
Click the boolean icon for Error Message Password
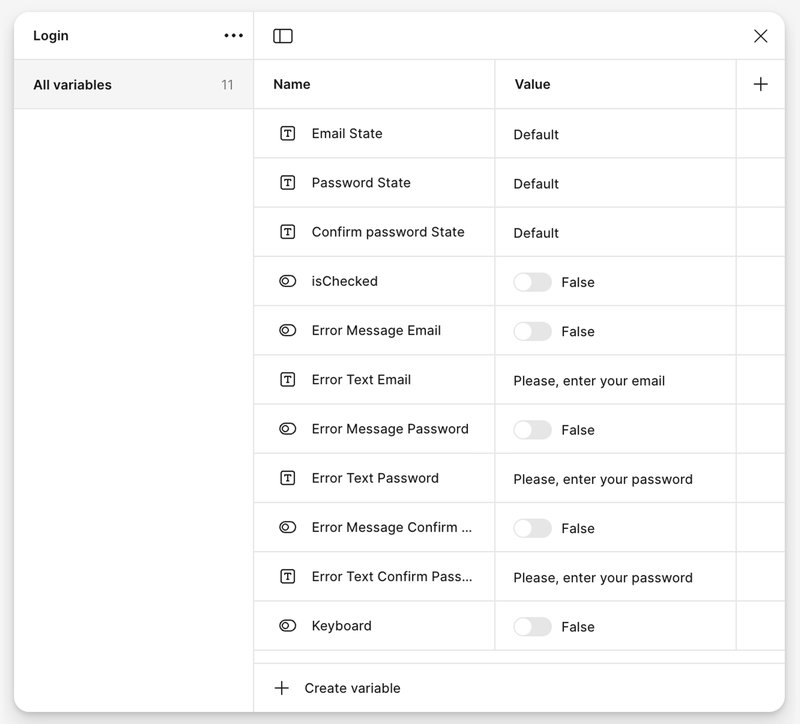(x=288, y=429)
